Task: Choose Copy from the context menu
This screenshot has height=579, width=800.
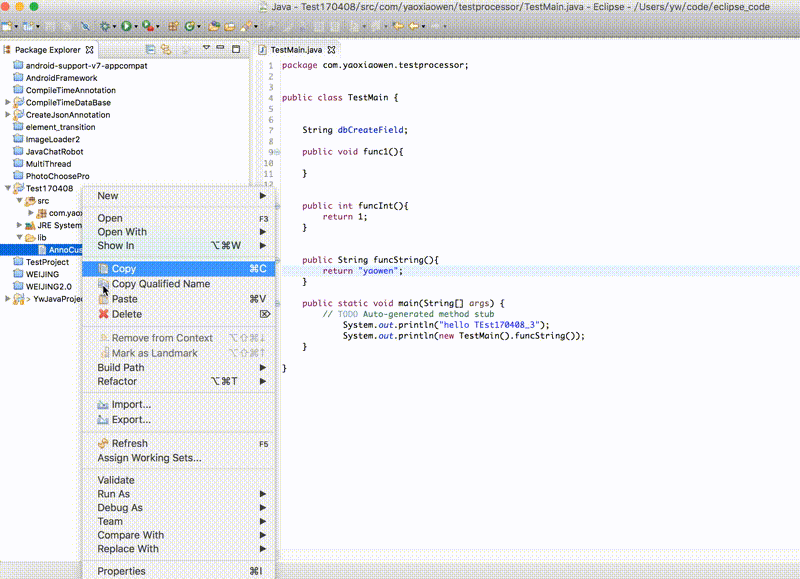Action: (179, 269)
